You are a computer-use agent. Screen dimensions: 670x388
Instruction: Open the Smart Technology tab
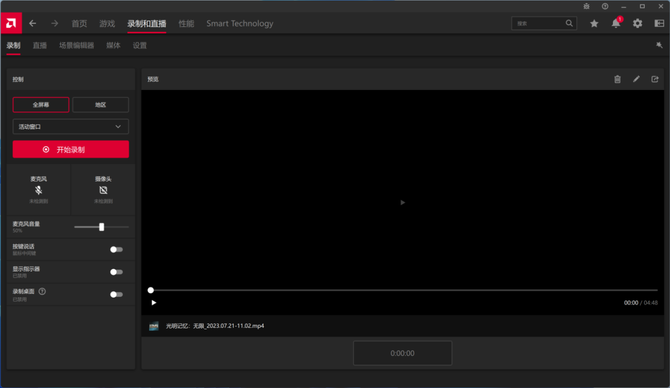click(240, 24)
